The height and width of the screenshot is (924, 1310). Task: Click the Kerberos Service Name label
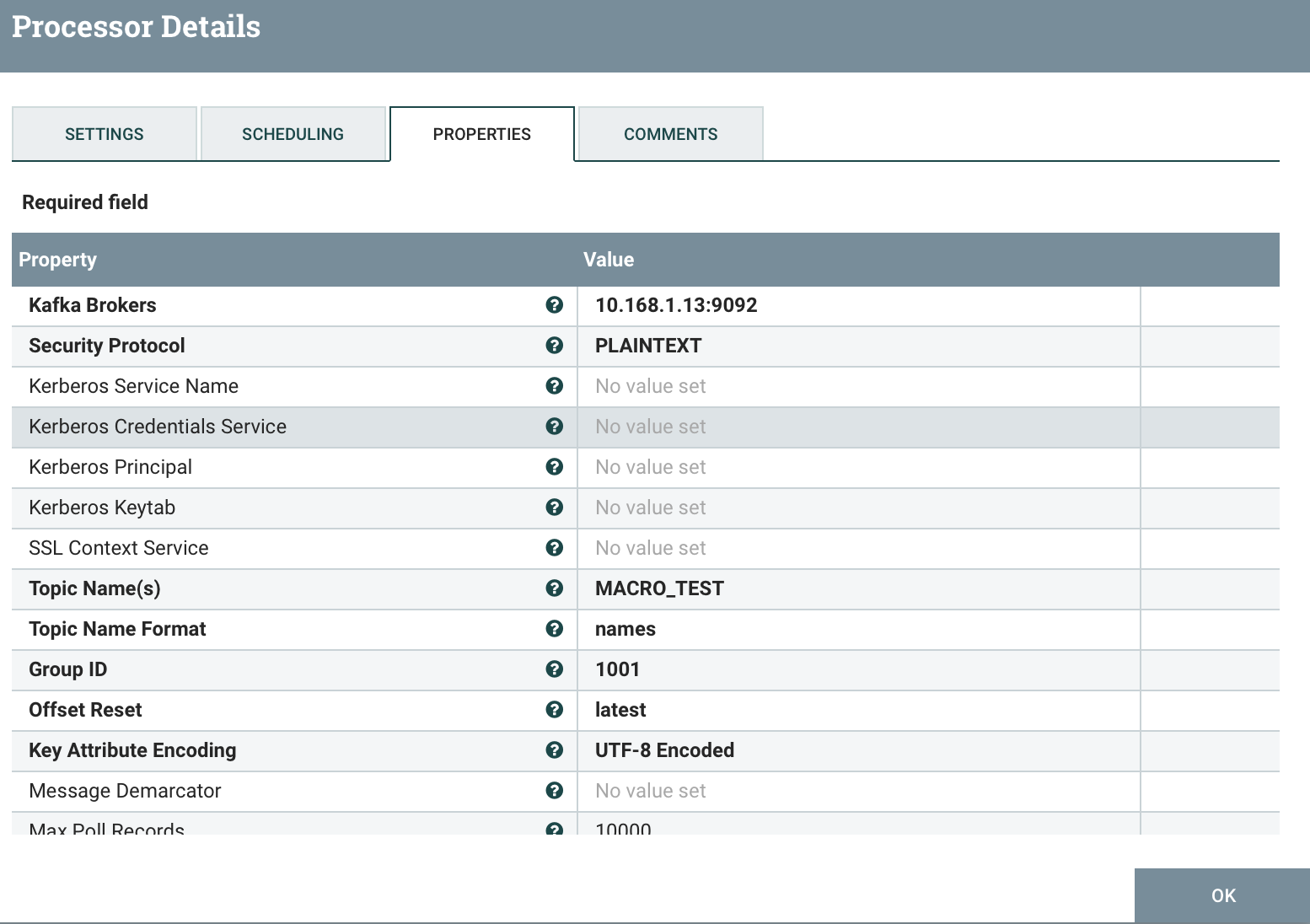[133, 386]
